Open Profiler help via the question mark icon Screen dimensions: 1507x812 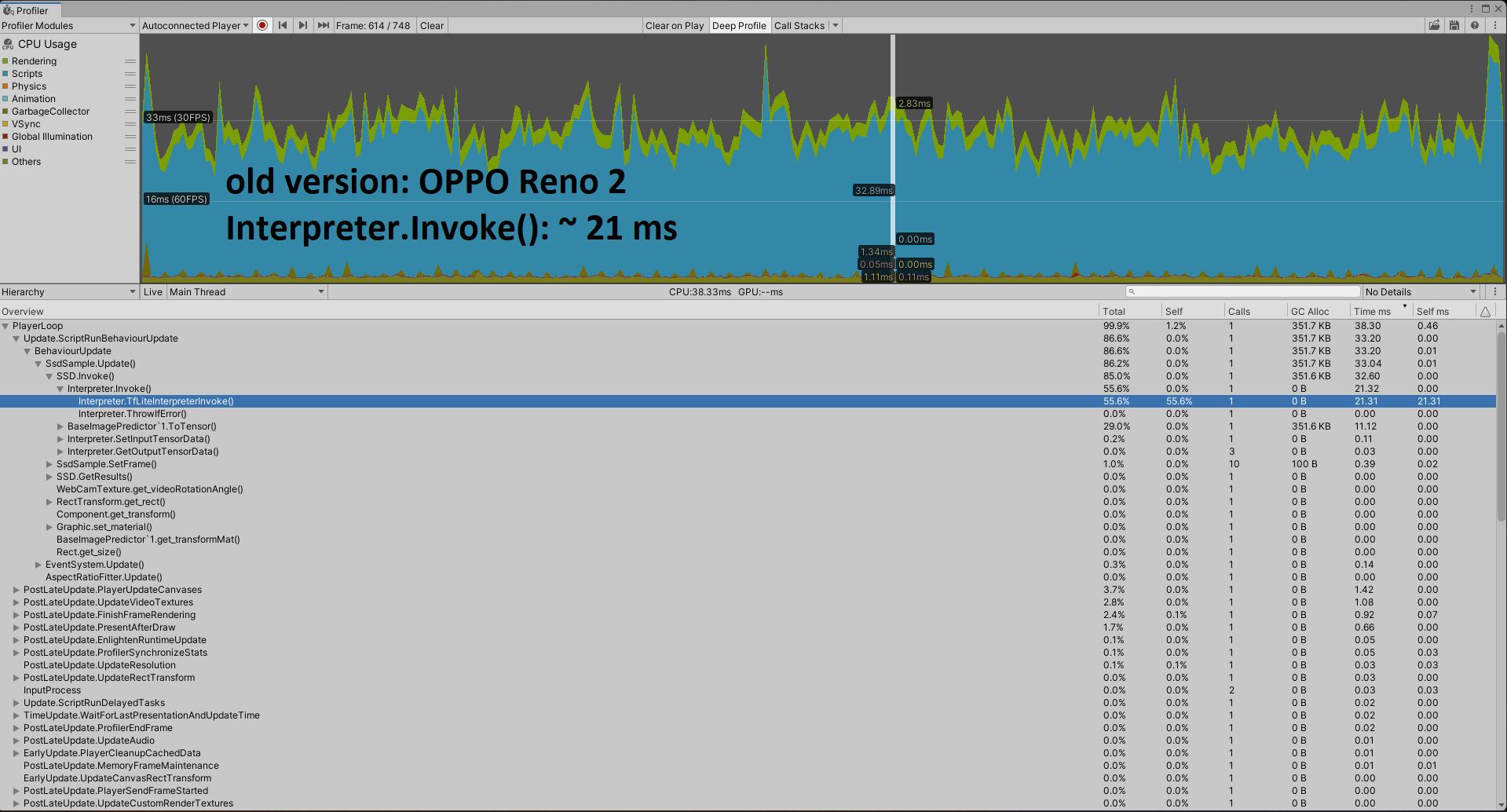(x=1474, y=24)
